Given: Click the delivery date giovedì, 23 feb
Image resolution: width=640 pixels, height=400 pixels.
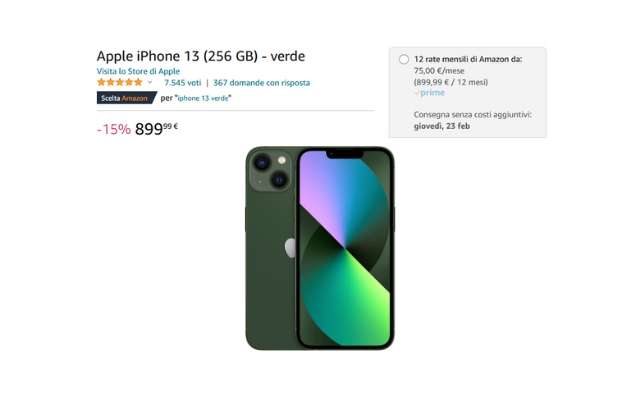Looking at the screenshot, I should coord(442,126).
